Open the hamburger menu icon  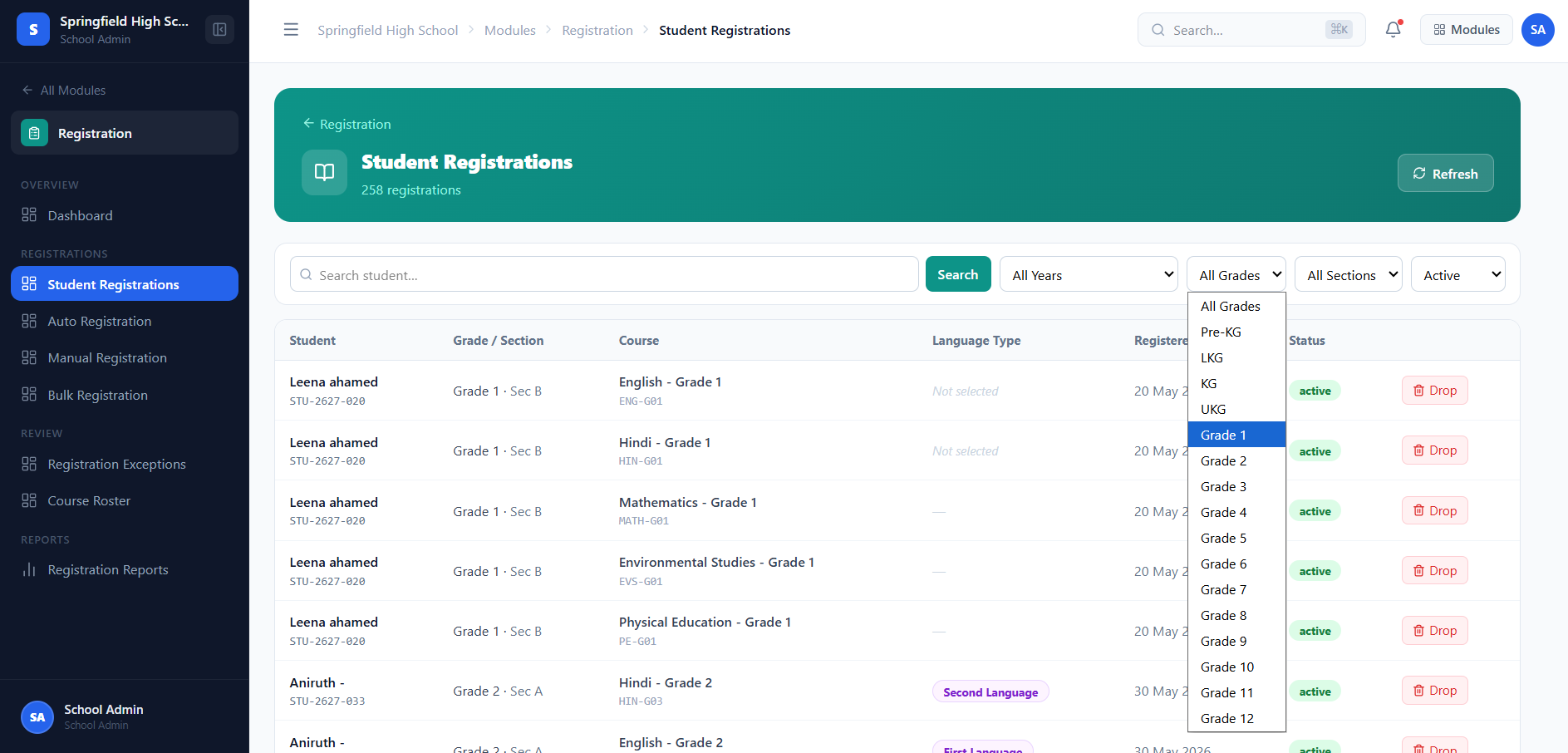click(x=291, y=30)
